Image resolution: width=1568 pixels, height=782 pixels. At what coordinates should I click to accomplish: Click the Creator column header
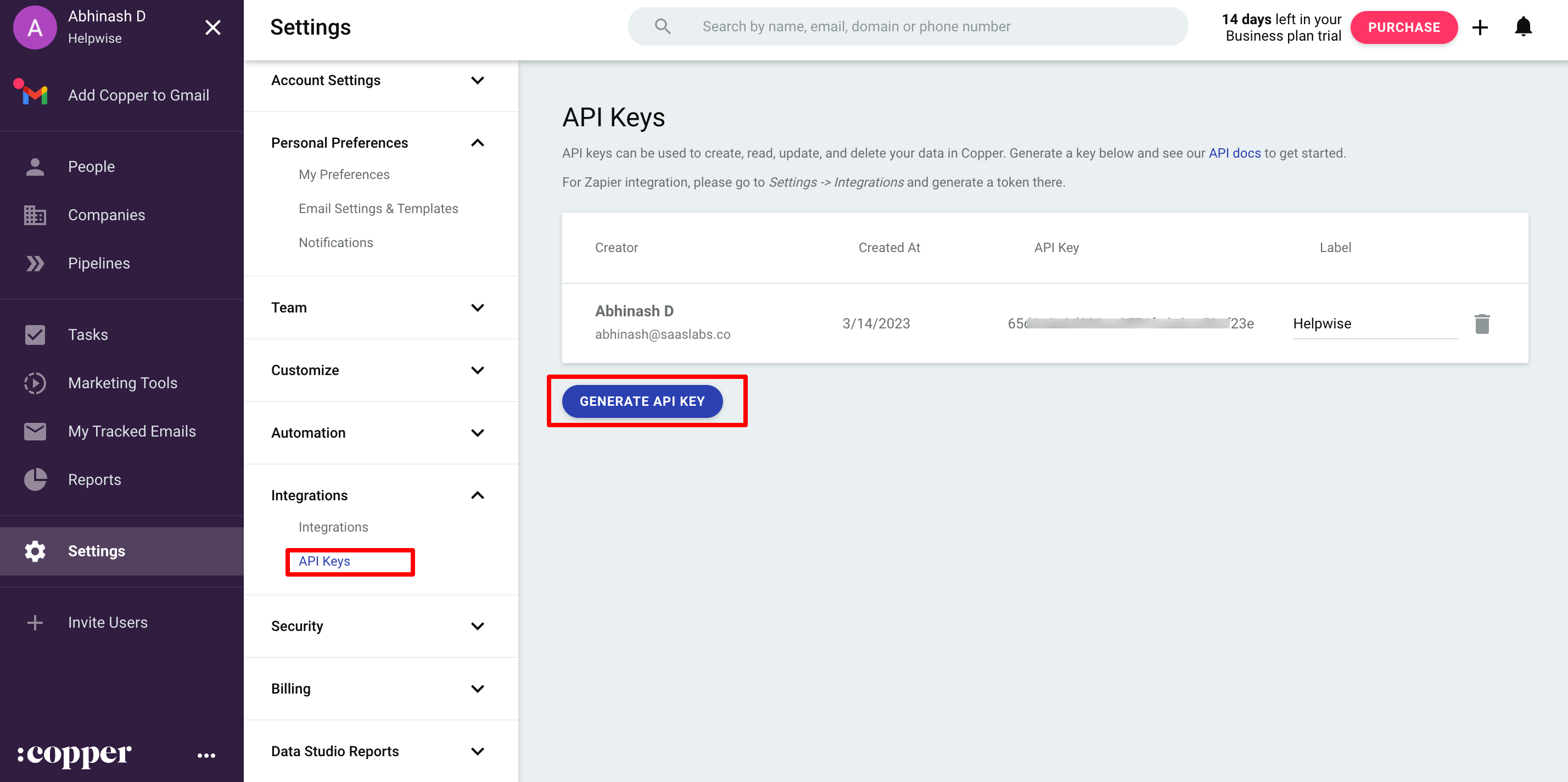(x=616, y=248)
